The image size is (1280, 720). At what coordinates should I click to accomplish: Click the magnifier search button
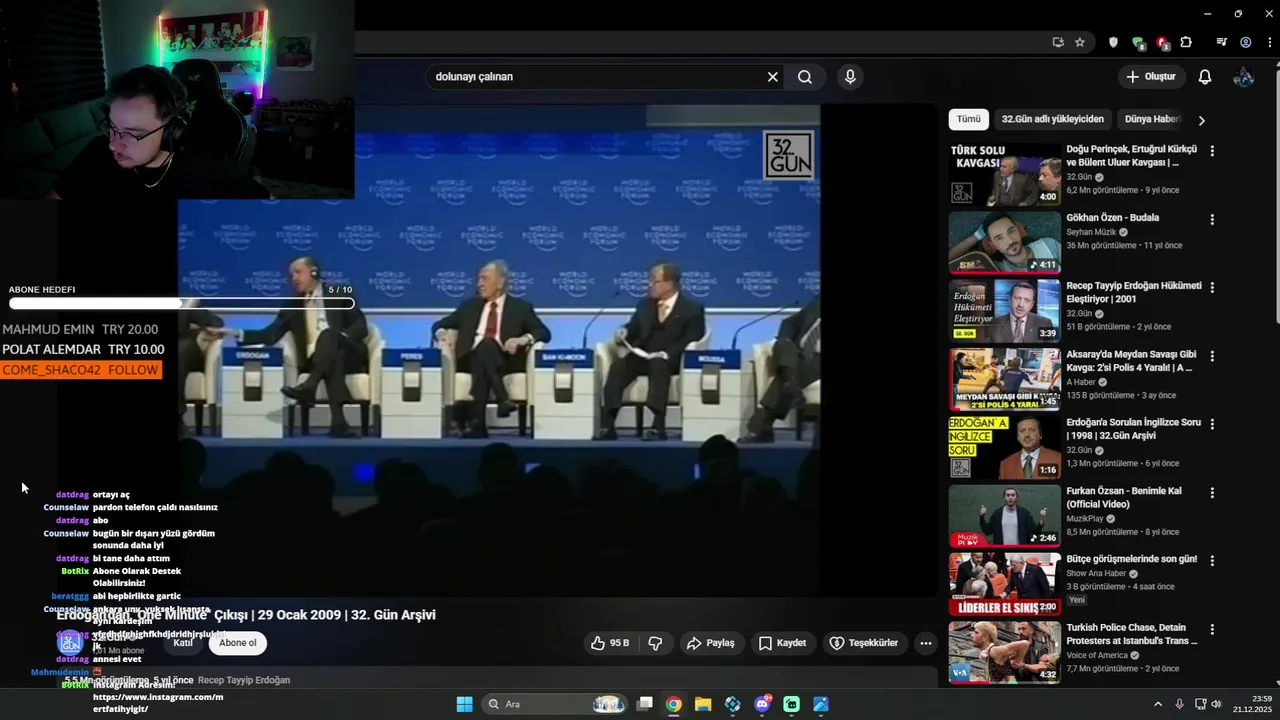tap(805, 77)
